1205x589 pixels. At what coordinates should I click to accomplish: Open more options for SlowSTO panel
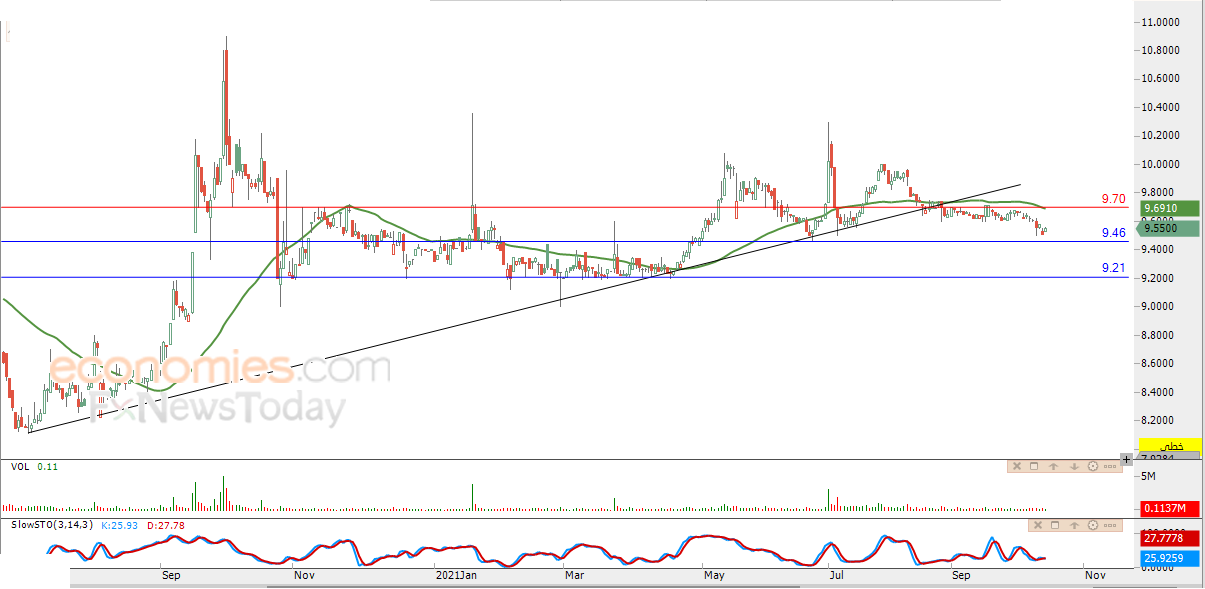(1110, 525)
